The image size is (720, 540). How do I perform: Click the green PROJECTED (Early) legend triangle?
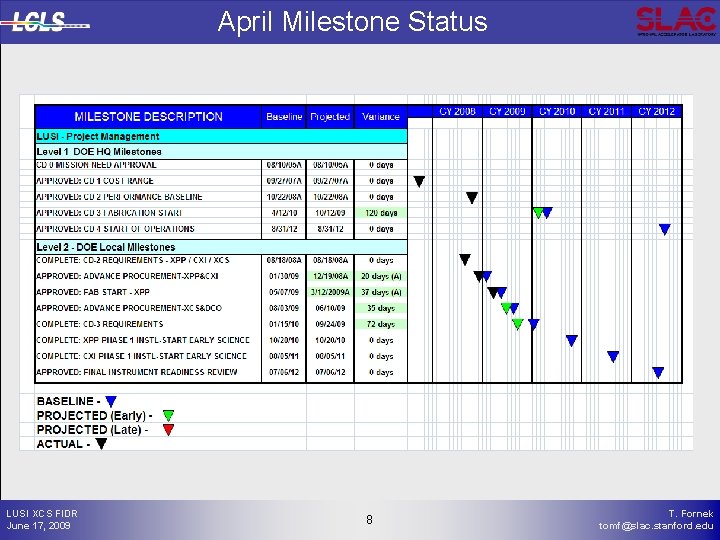coord(169,416)
